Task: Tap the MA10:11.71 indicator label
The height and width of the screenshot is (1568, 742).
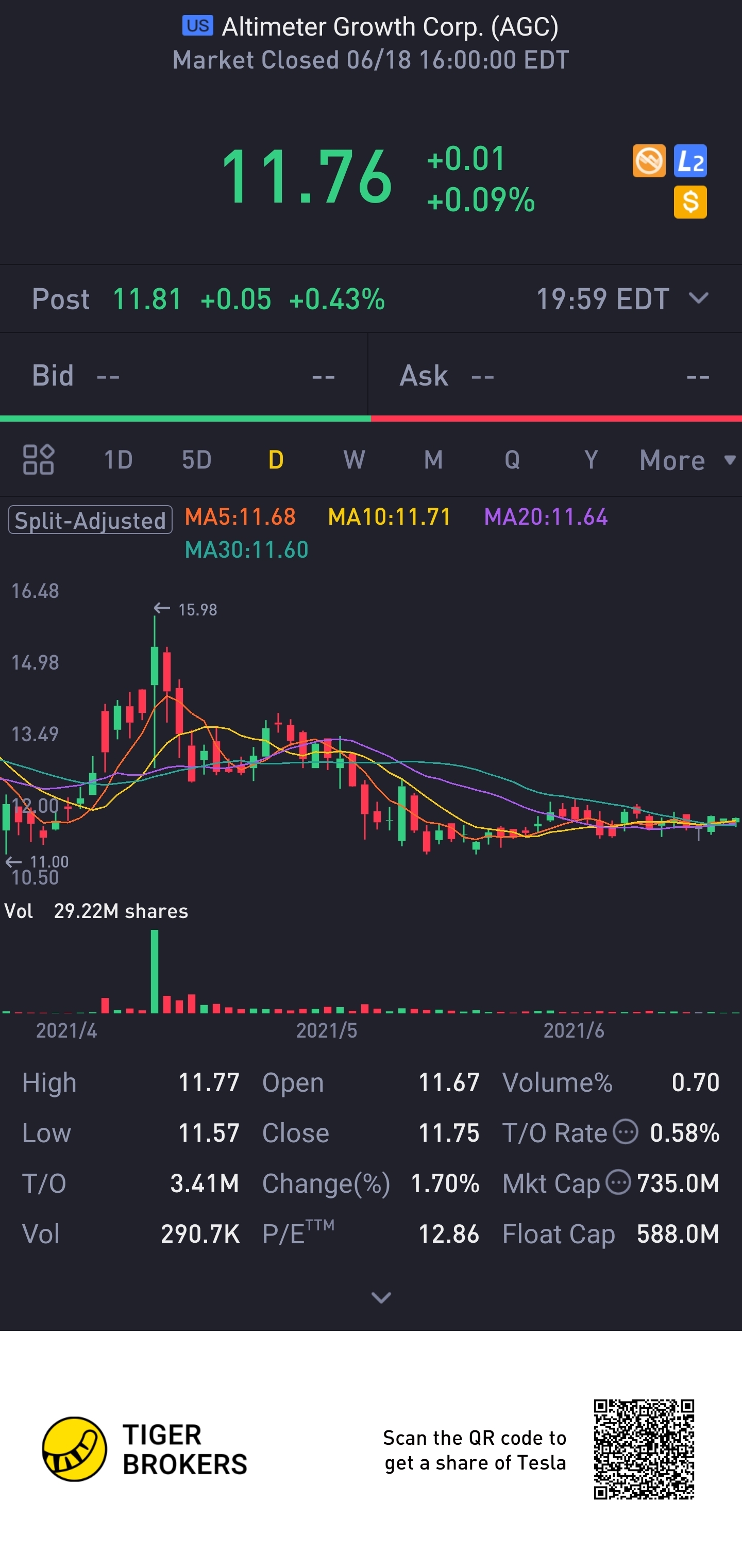Action: tap(390, 517)
